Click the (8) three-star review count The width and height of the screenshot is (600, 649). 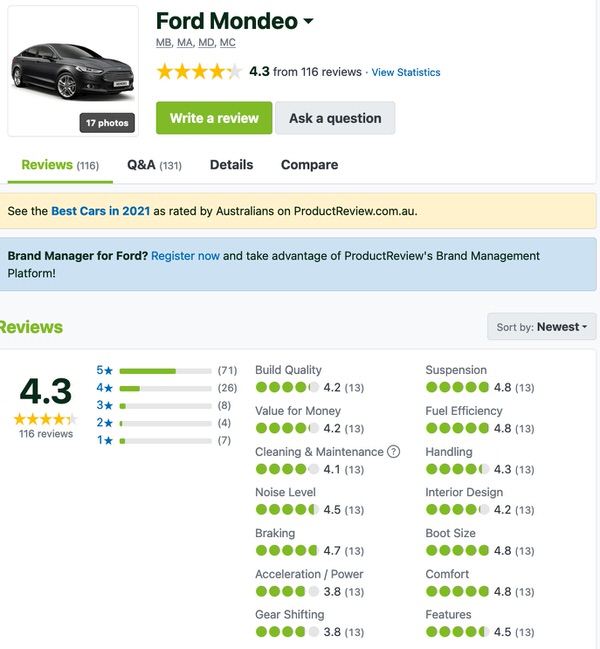(x=224, y=405)
